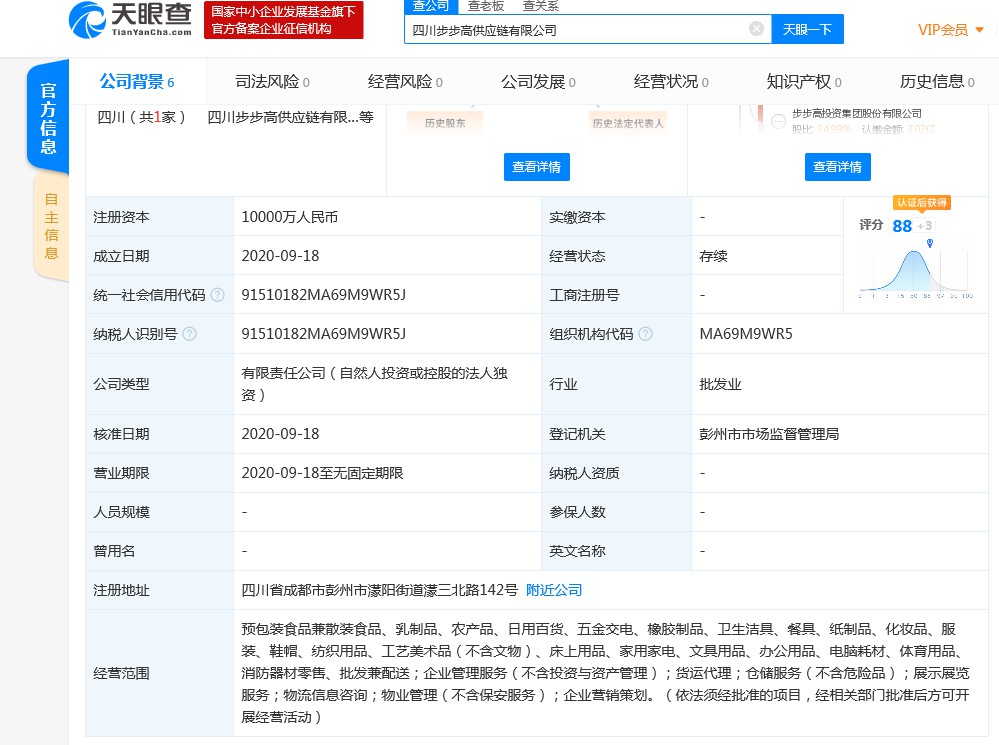This screenshot has width=999, height=745.
Task: Switch to 经营风险 tab
Action: pos(405,82)
